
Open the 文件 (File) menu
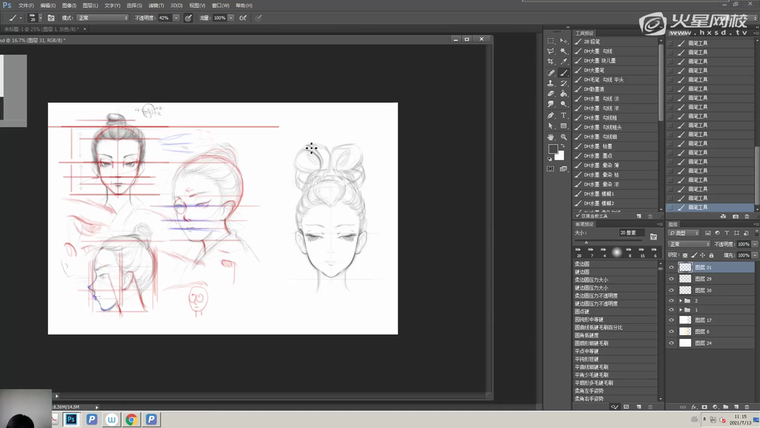coord(25,5)
